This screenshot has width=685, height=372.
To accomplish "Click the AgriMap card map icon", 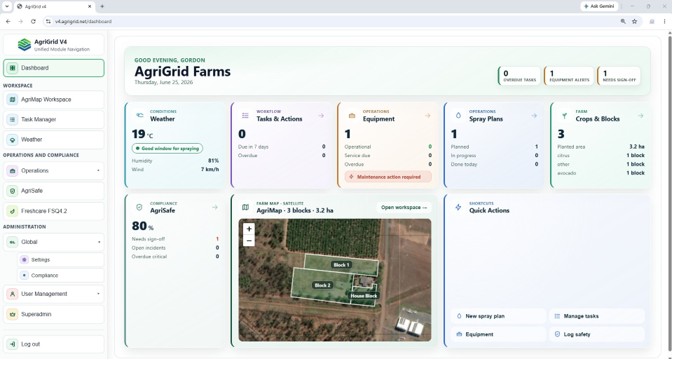I will point(246,207).
